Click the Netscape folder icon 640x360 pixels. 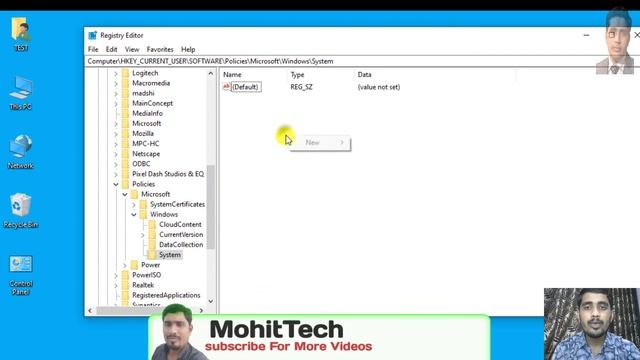pyautogui.click(x=125, y=154)
